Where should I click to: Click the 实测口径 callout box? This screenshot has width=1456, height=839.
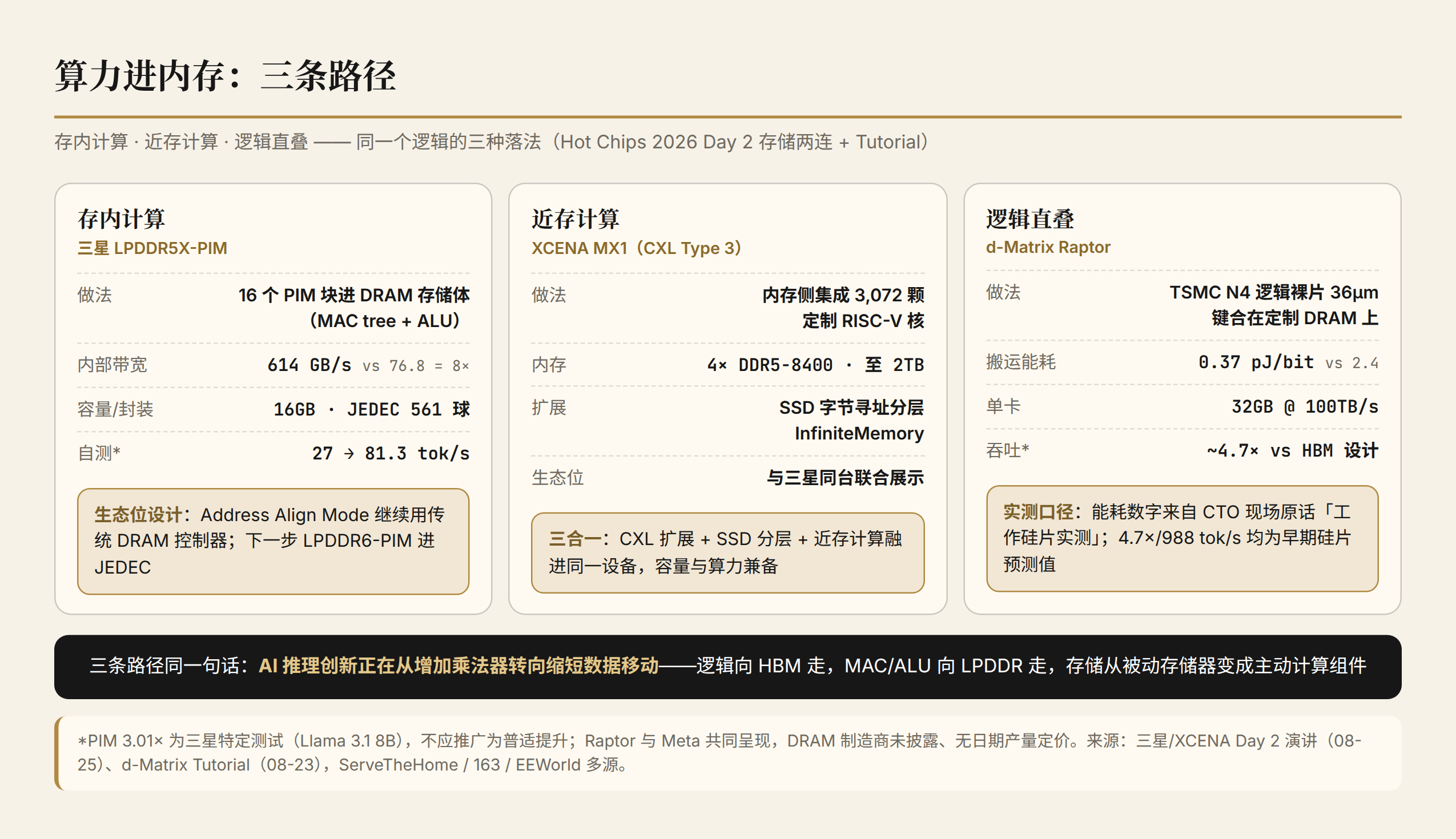[1182, 538]
